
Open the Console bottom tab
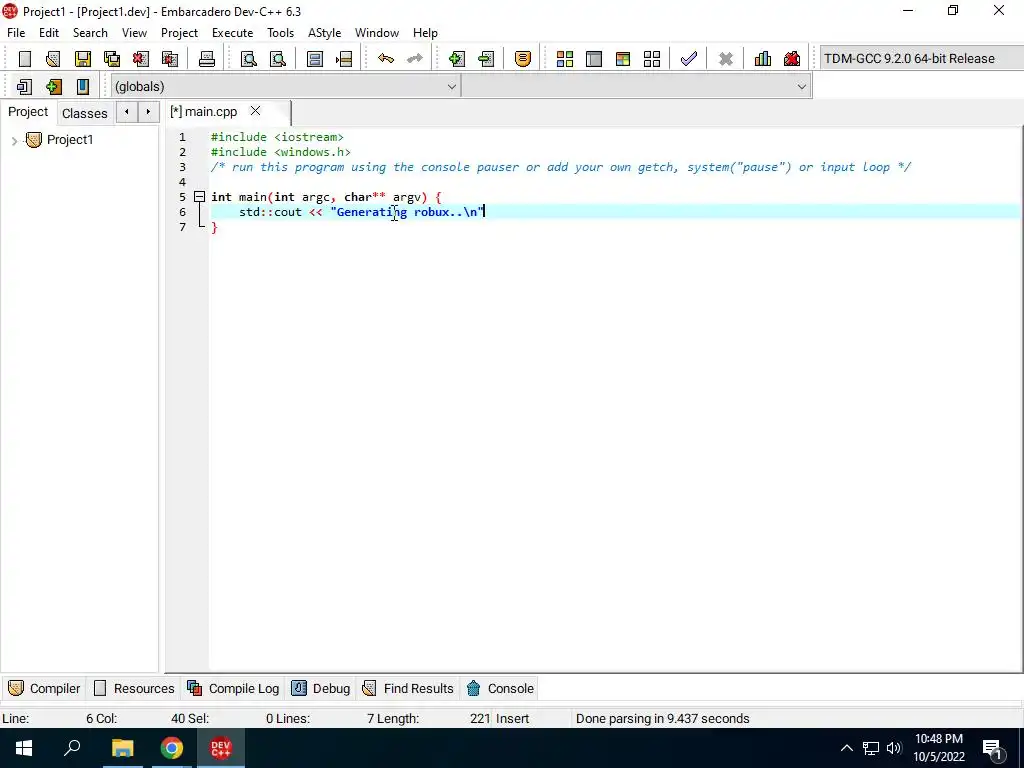click(x=501, y=688)
